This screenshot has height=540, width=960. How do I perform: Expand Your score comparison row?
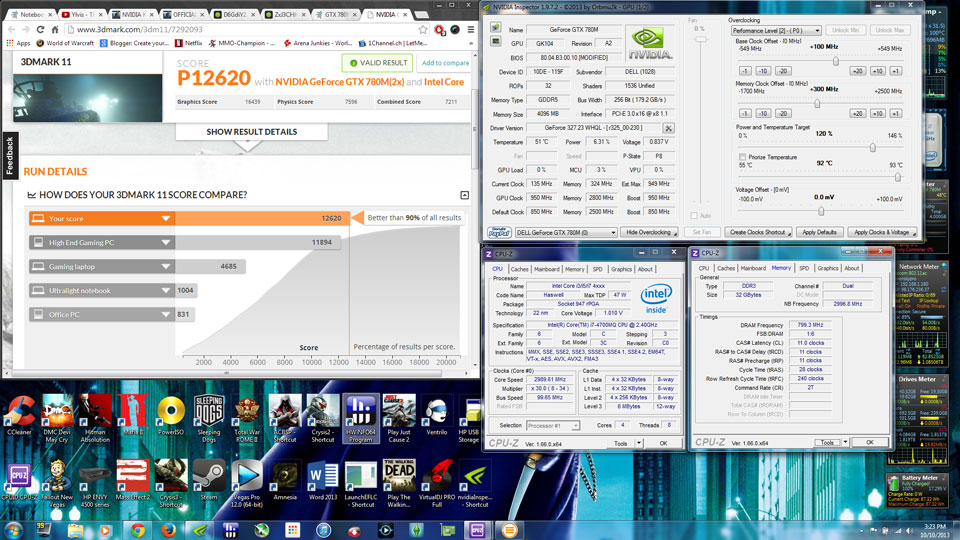[x=165, y=219]
